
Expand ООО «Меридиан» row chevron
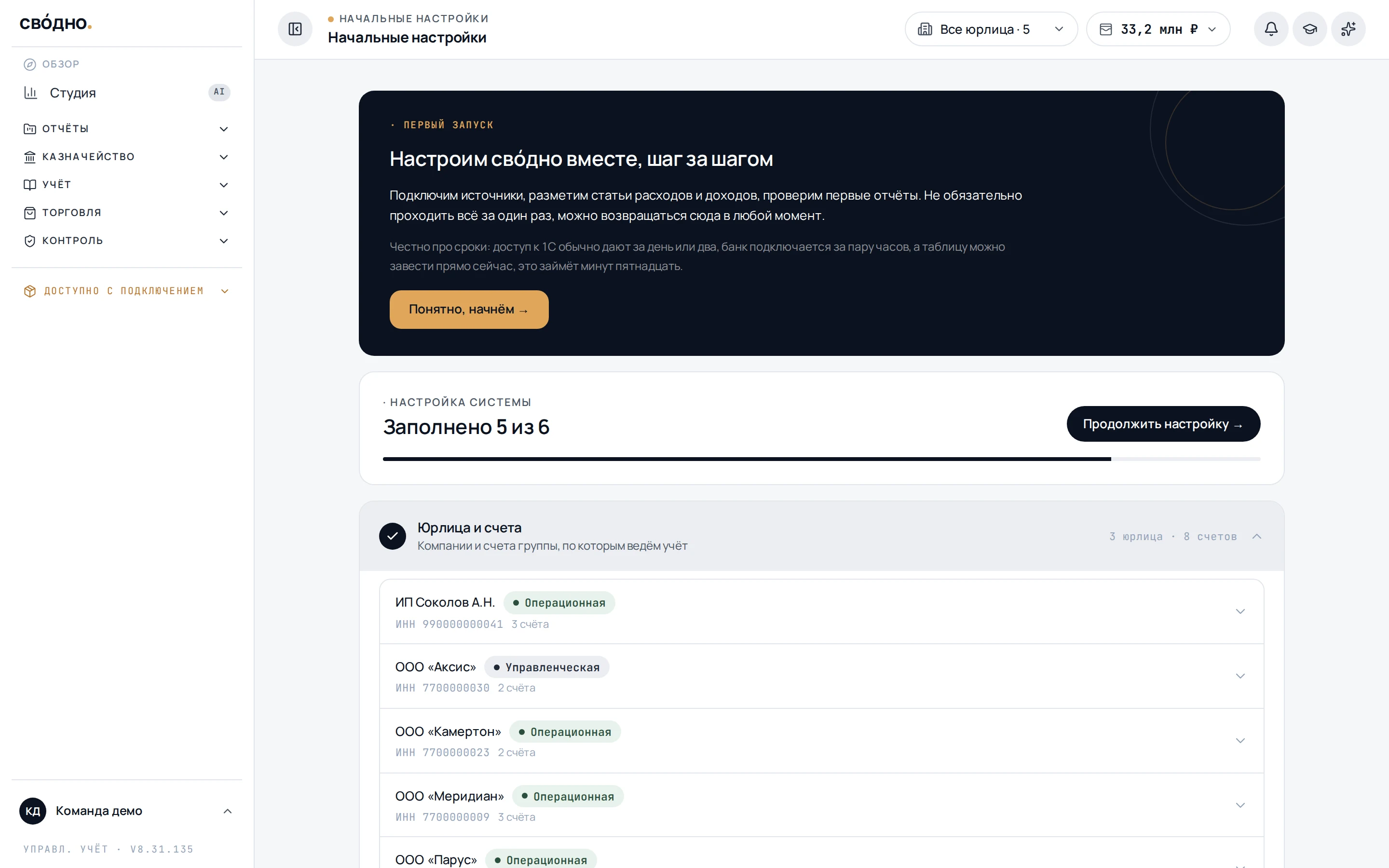1240,805
